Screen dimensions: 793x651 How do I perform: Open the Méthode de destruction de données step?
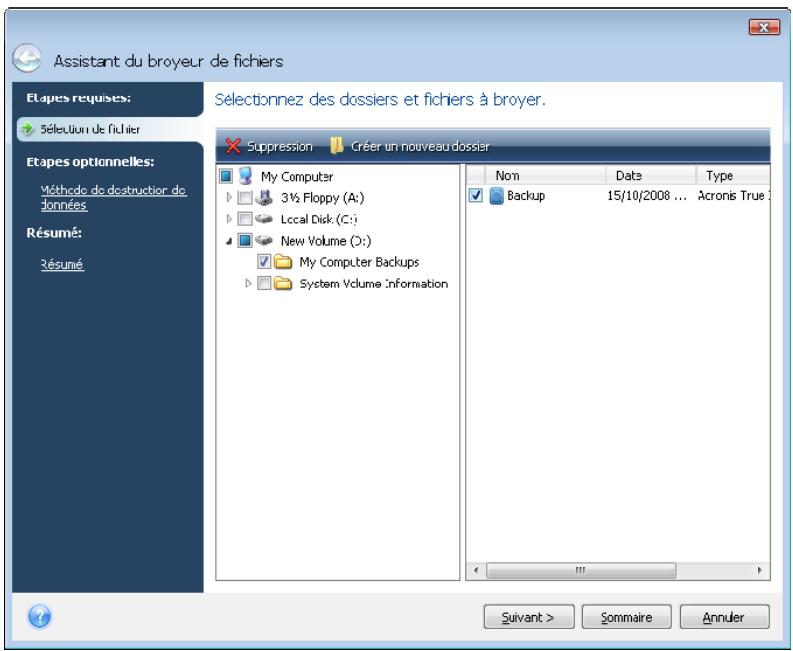click(x=113, y=197)
